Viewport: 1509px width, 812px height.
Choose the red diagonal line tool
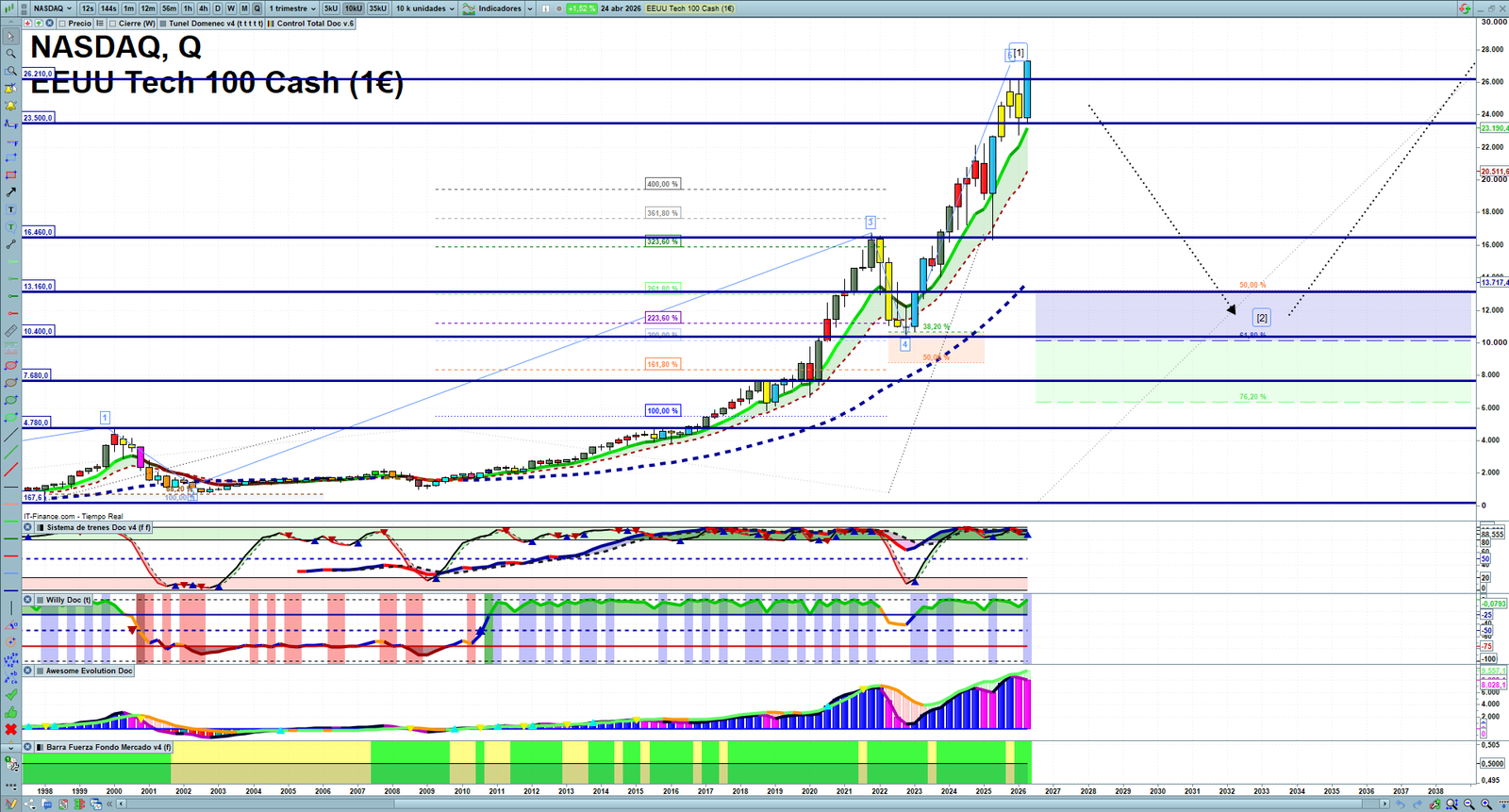click(10, 470)
